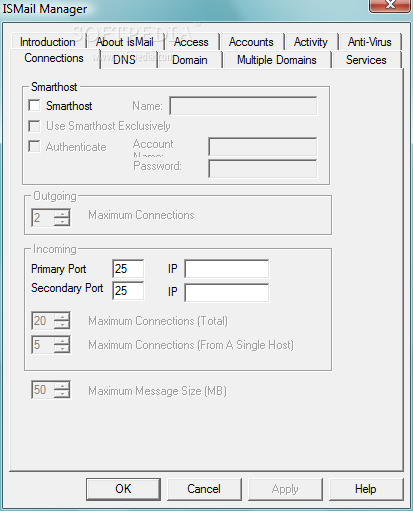This screenshot has width=413, height=511.
Task: Increase Outgoing Maximum Connections spinner
Action: [62, 213]
